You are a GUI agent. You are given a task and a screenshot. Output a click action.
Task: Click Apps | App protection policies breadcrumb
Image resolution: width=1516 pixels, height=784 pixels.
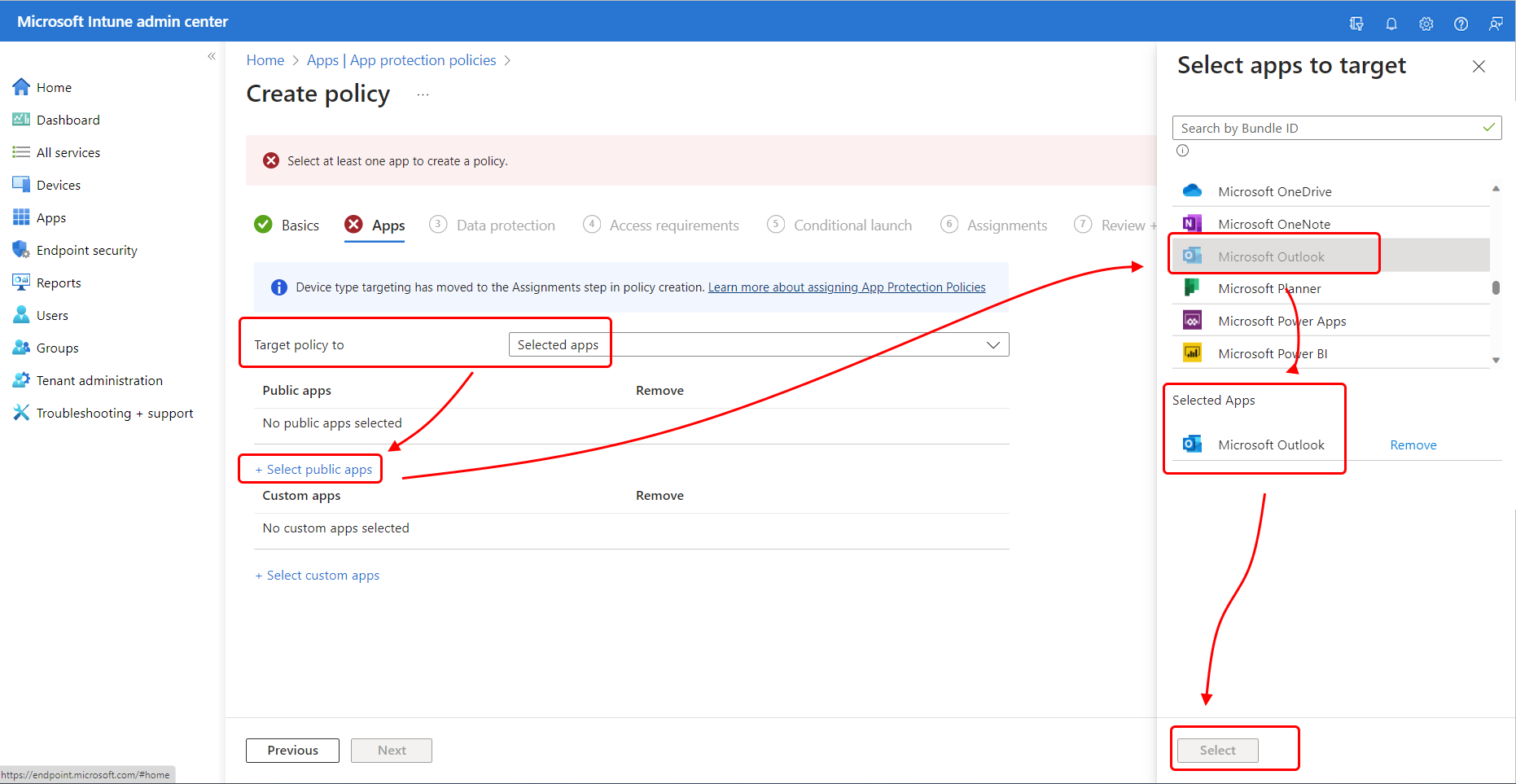[x=401, y=60]
